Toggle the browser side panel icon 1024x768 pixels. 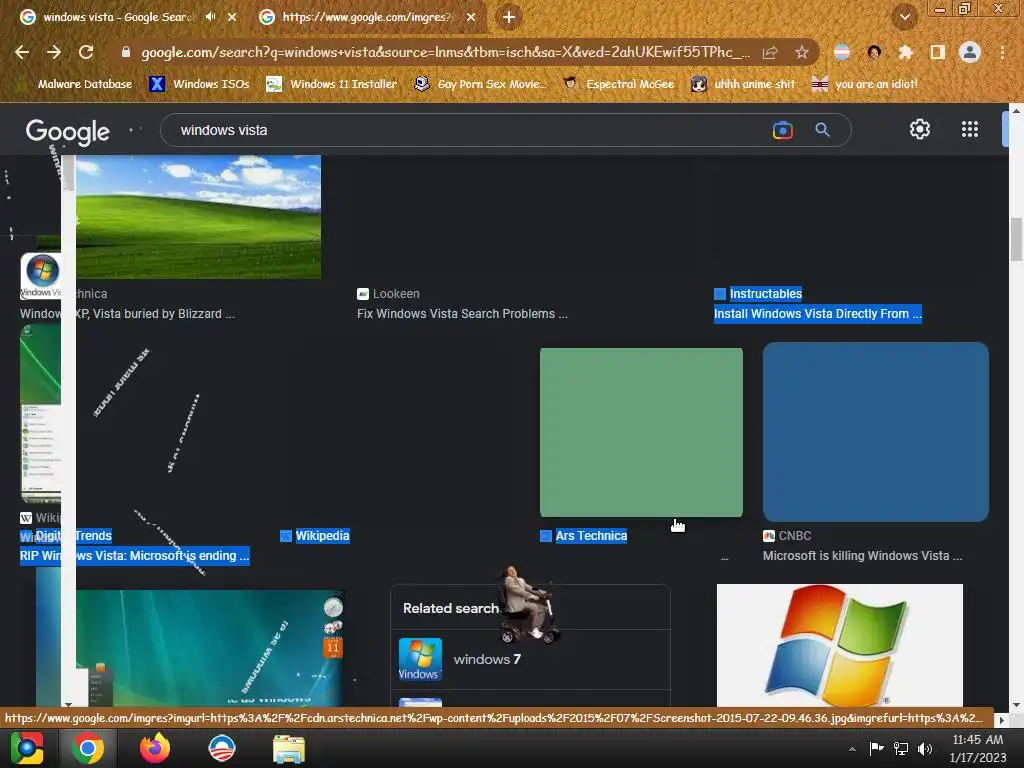click(x=937, y=52)
